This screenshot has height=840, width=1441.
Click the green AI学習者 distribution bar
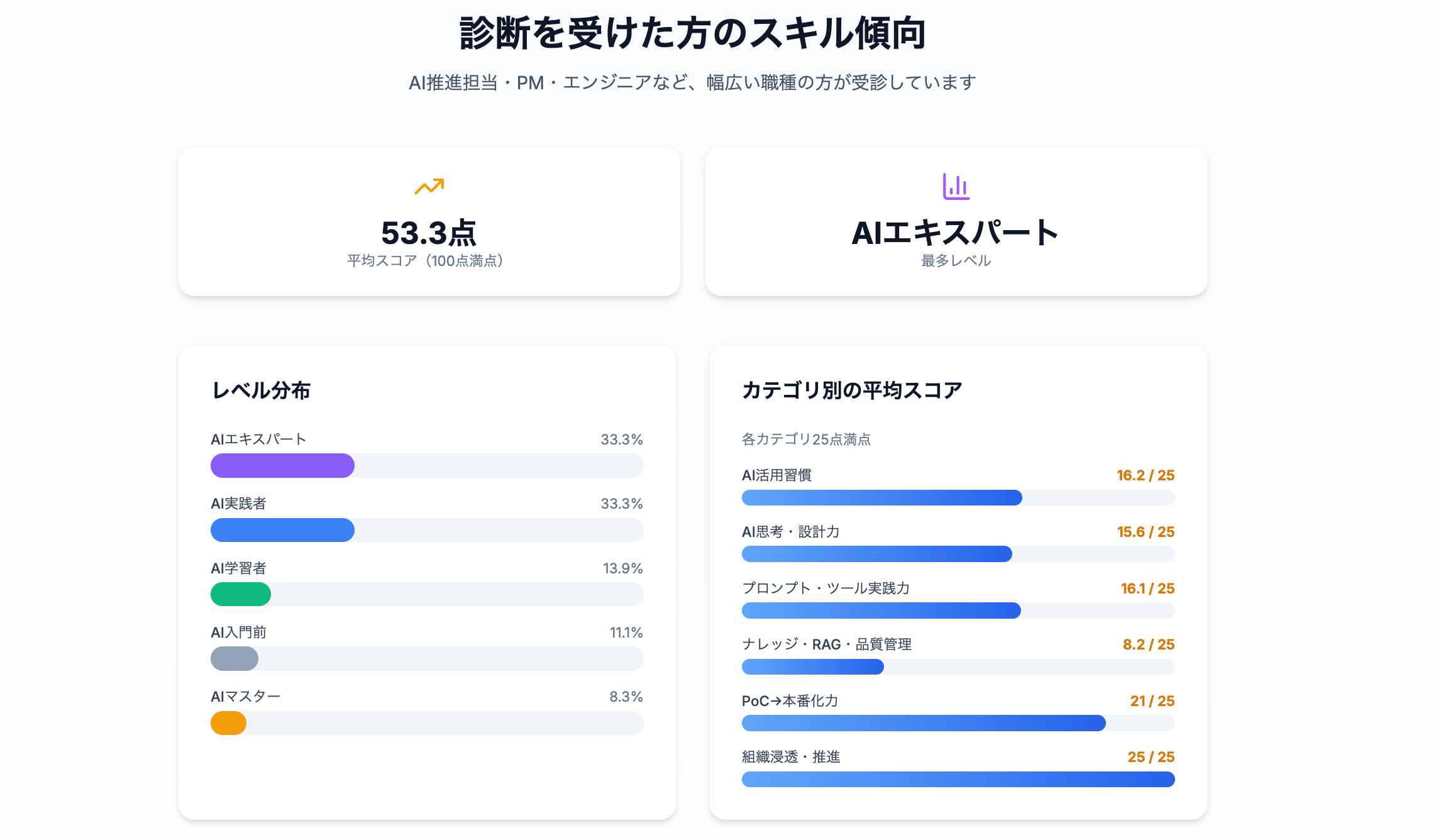pyautogui.click(x=241, y=594)
